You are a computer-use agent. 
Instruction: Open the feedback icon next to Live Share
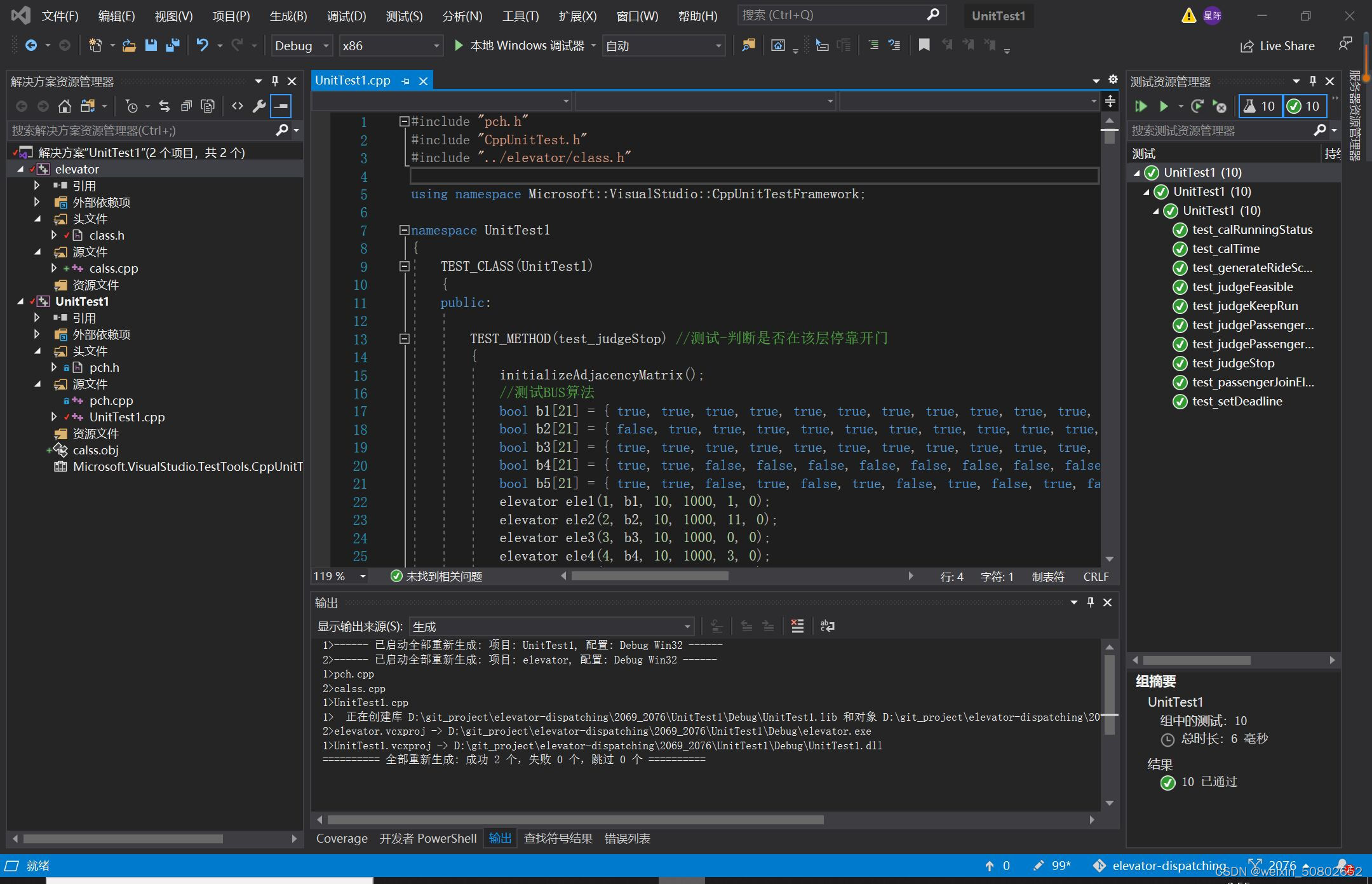[x=1345, y=45]
